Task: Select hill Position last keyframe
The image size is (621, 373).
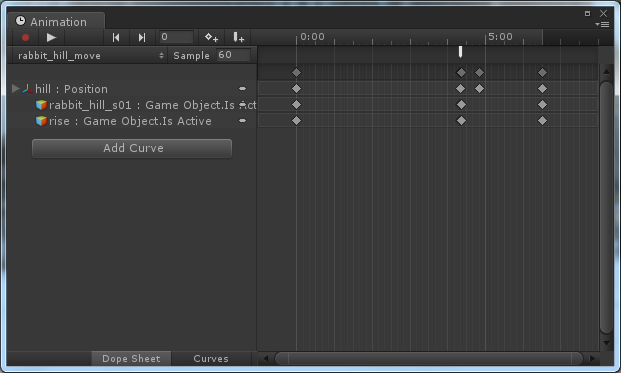Action: coord(542,89)
